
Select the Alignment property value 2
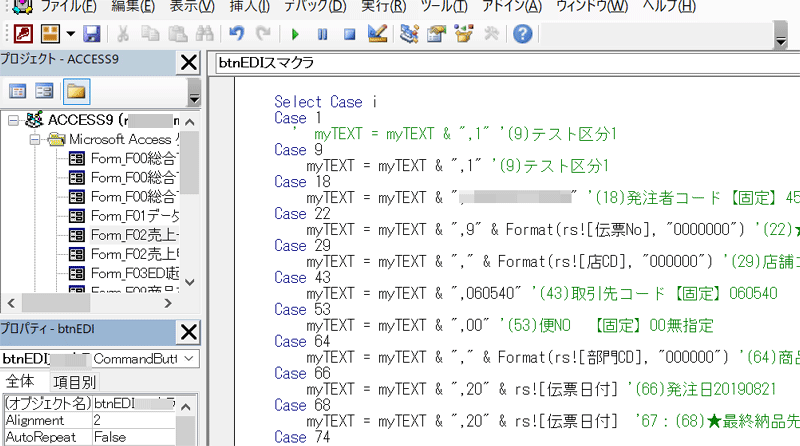coord(134,420)
